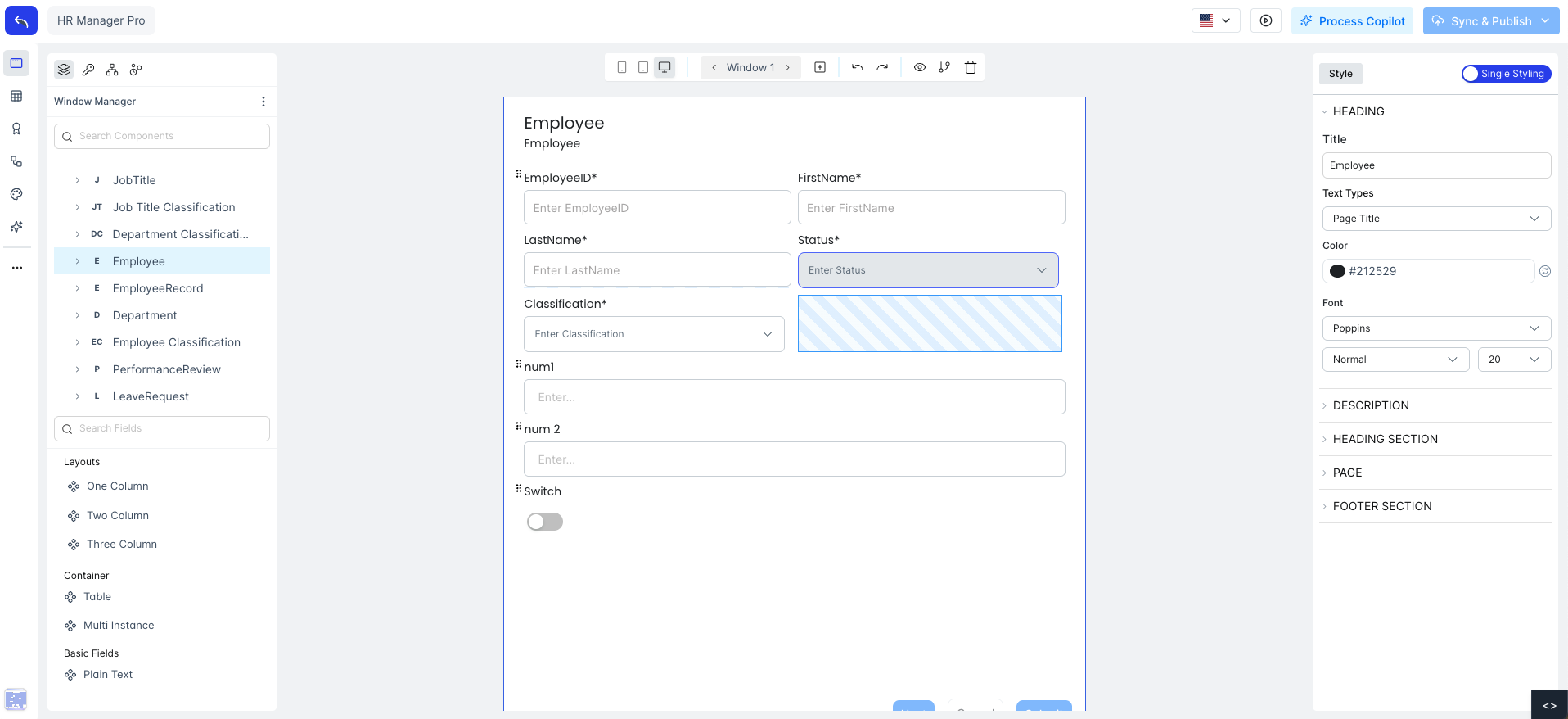Click the Search Components field
1568x719 pixels.
(x=162, y=136)
